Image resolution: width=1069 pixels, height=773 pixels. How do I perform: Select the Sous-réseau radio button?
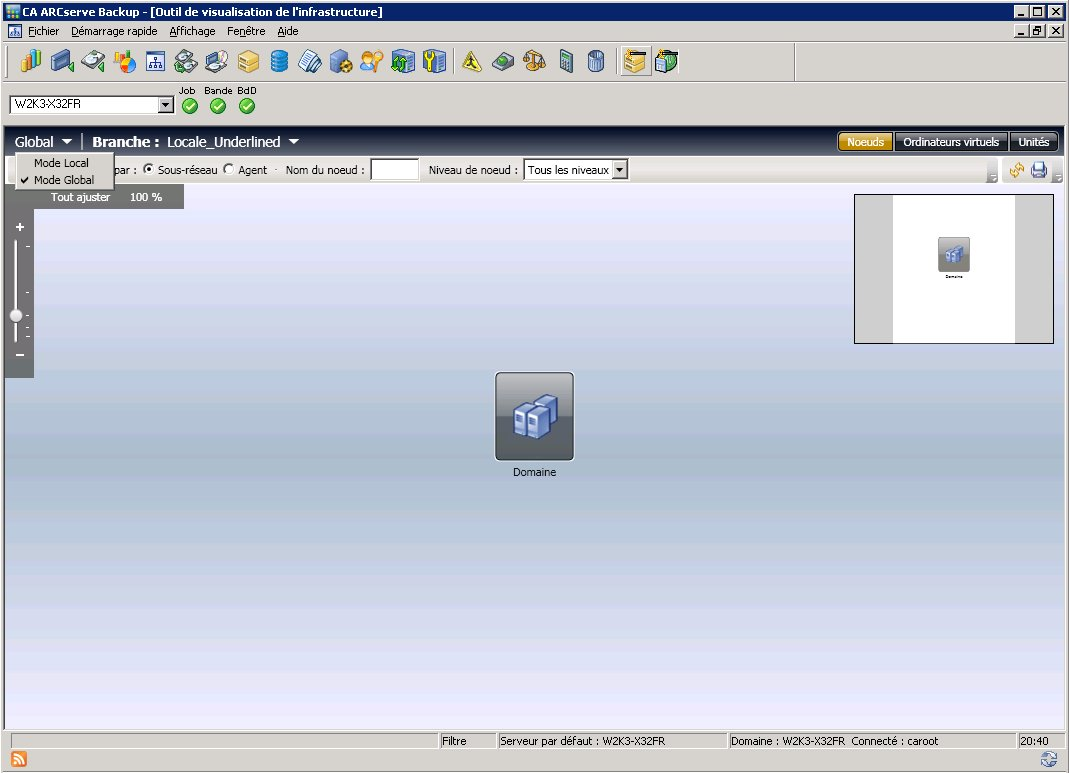point(149,170)
